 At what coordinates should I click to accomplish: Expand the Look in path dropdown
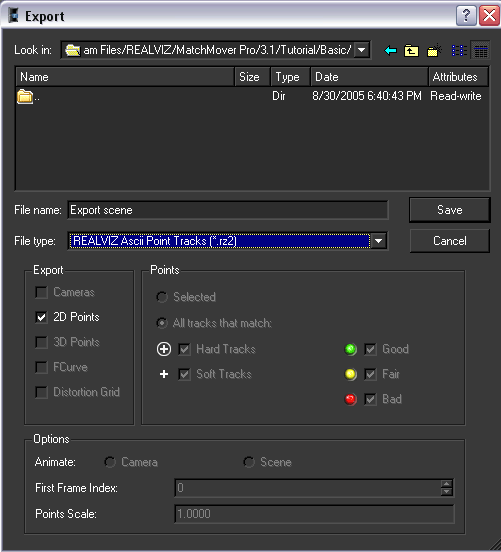click(362, 50)
